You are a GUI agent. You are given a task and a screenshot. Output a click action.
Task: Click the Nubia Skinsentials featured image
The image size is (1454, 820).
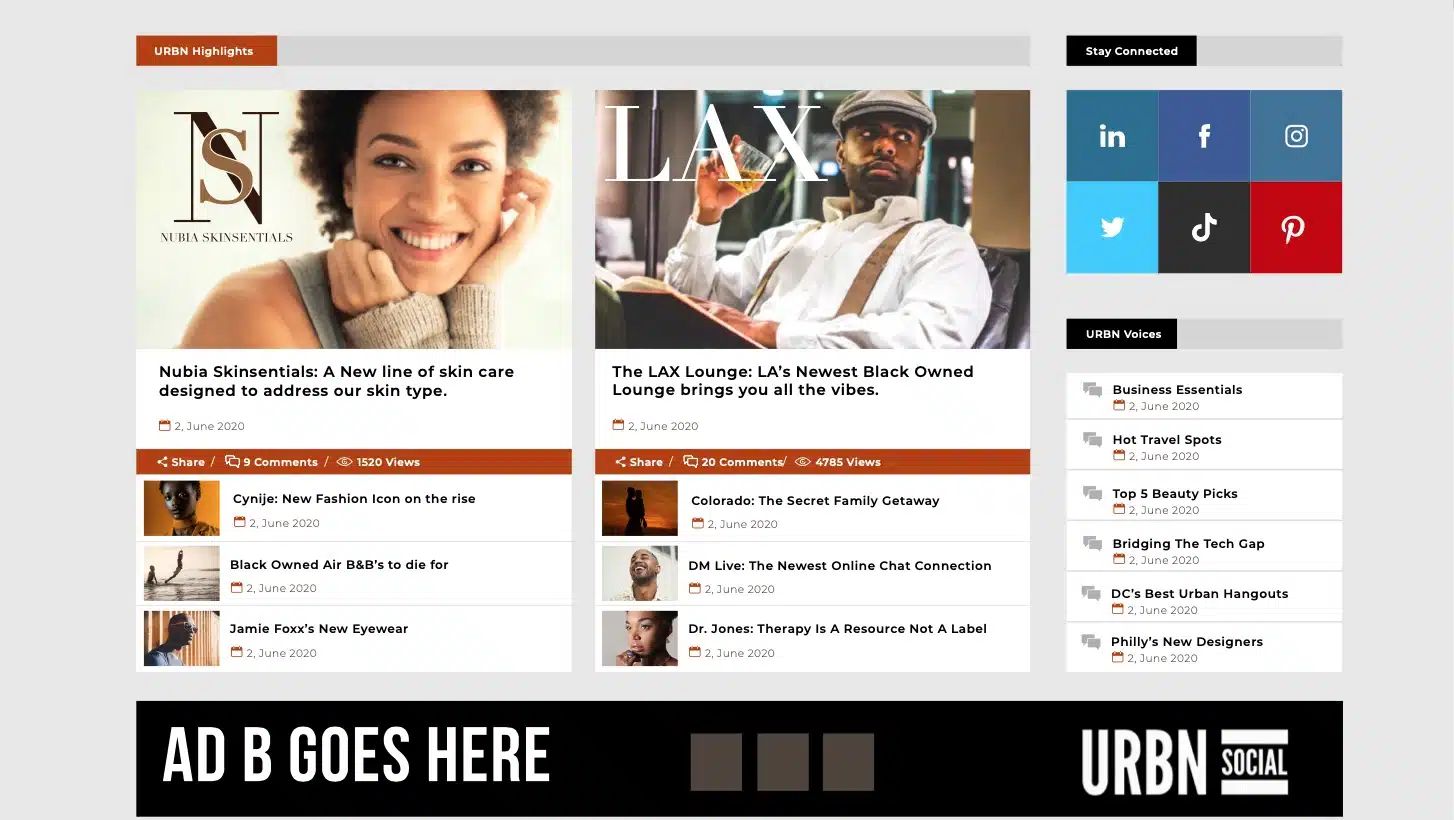(354, 220)
